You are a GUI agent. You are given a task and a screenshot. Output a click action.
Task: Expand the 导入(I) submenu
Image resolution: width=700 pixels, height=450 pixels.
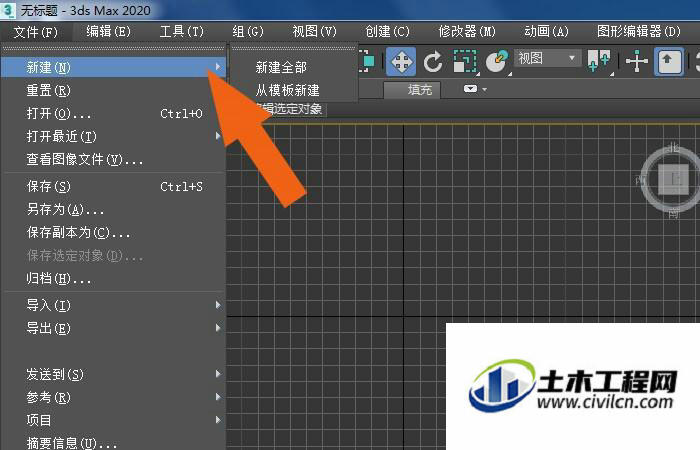113,305
